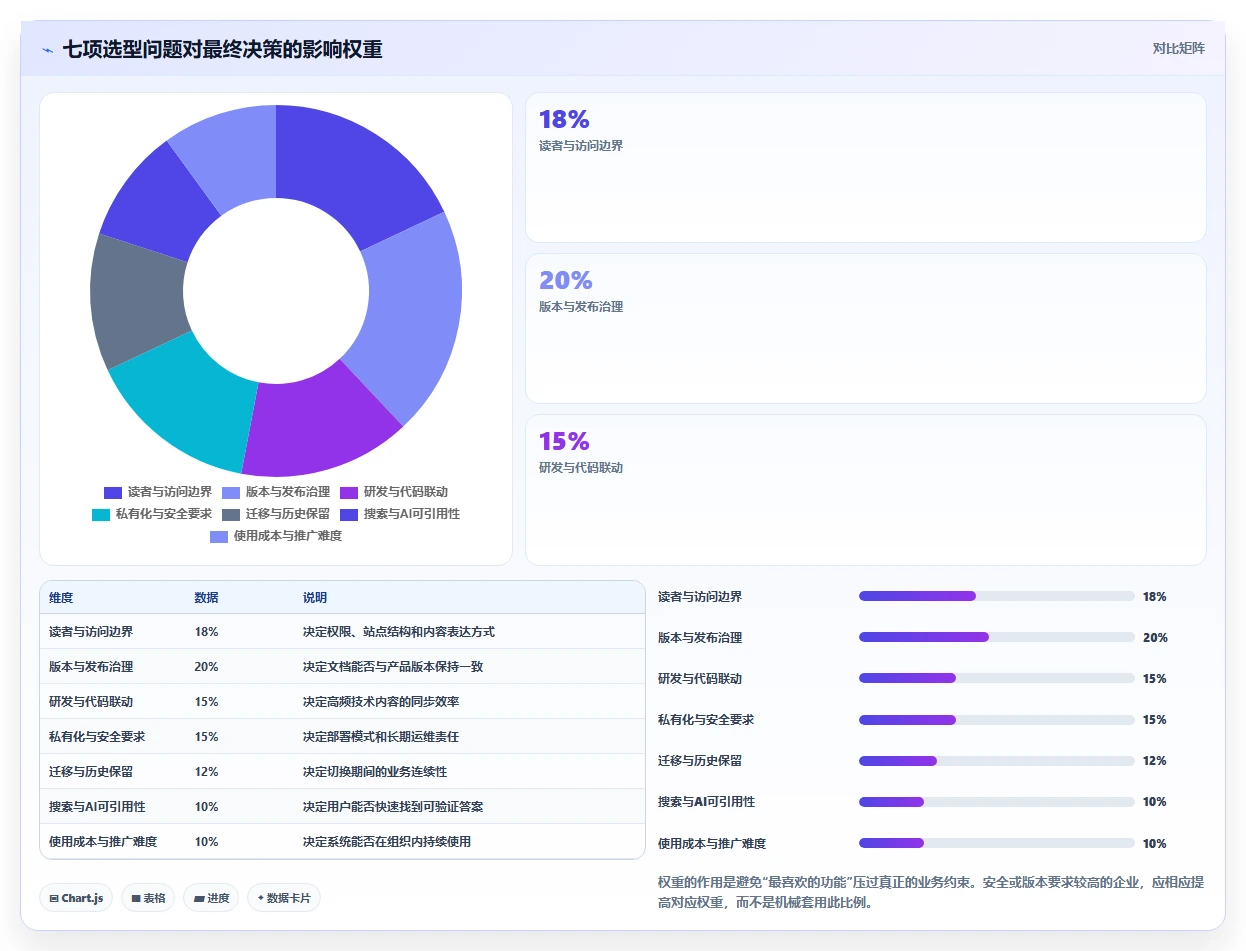
Task: Click the 18% value in the table
Action: coord(207,632)
